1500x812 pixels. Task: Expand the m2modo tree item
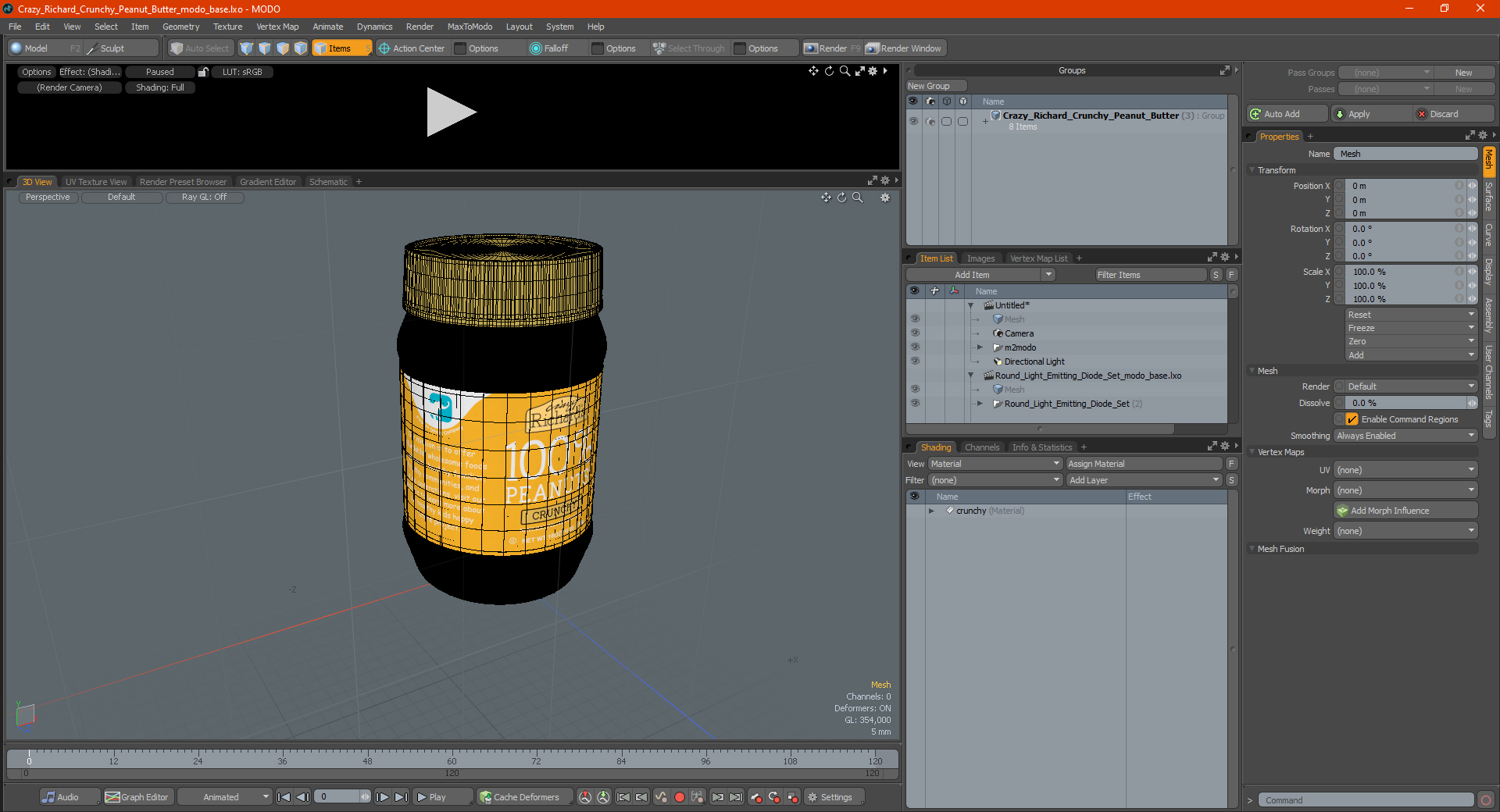[x=980, y=347]
